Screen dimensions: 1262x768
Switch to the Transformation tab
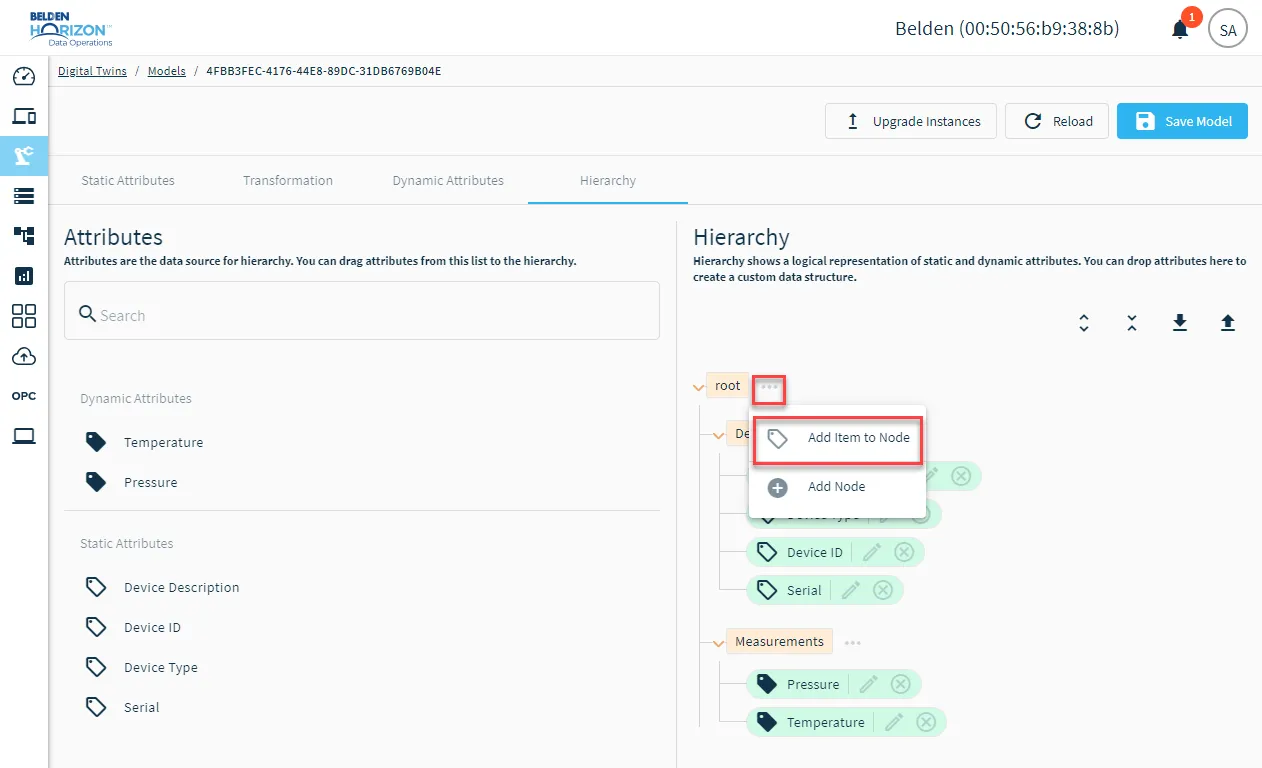coord(288,181)
